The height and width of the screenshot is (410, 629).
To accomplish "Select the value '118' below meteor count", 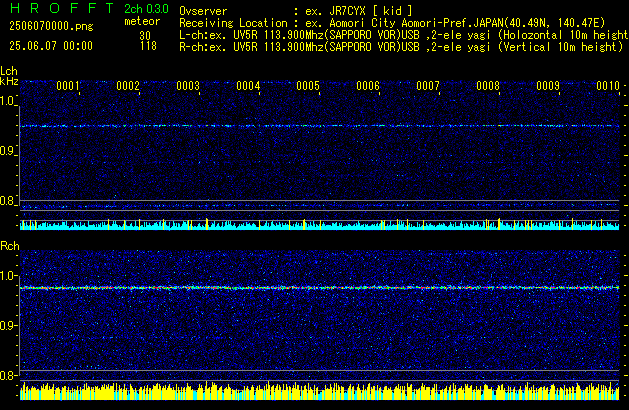I will (x=148, y=46).
